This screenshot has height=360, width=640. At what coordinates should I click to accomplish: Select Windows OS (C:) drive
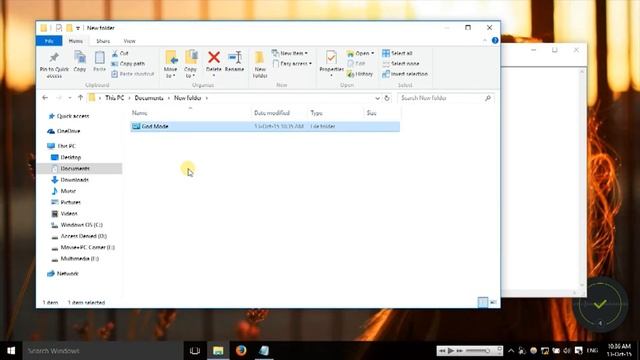point(81,225)
